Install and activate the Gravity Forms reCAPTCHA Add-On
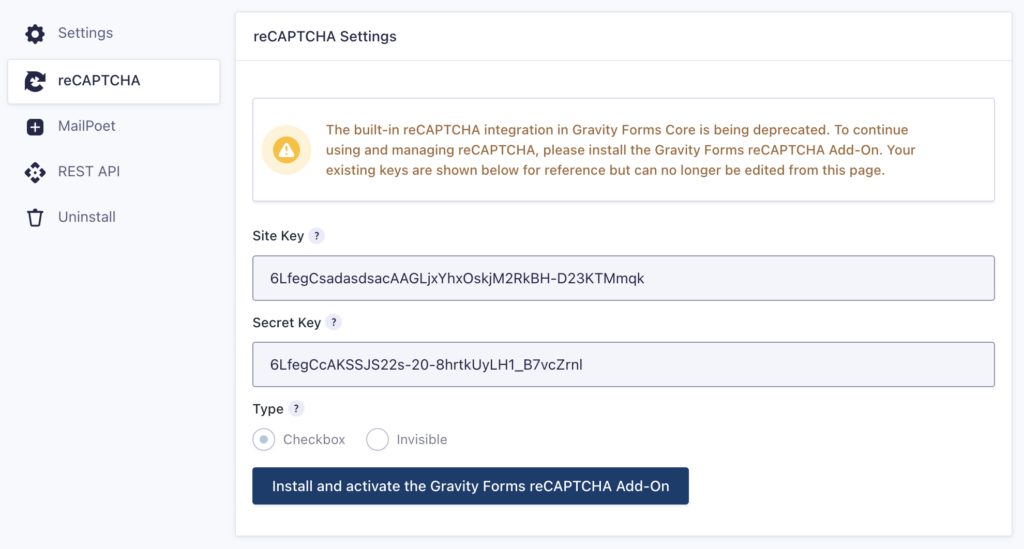The width and height of the screenshot is (1024, 549). 470,486
